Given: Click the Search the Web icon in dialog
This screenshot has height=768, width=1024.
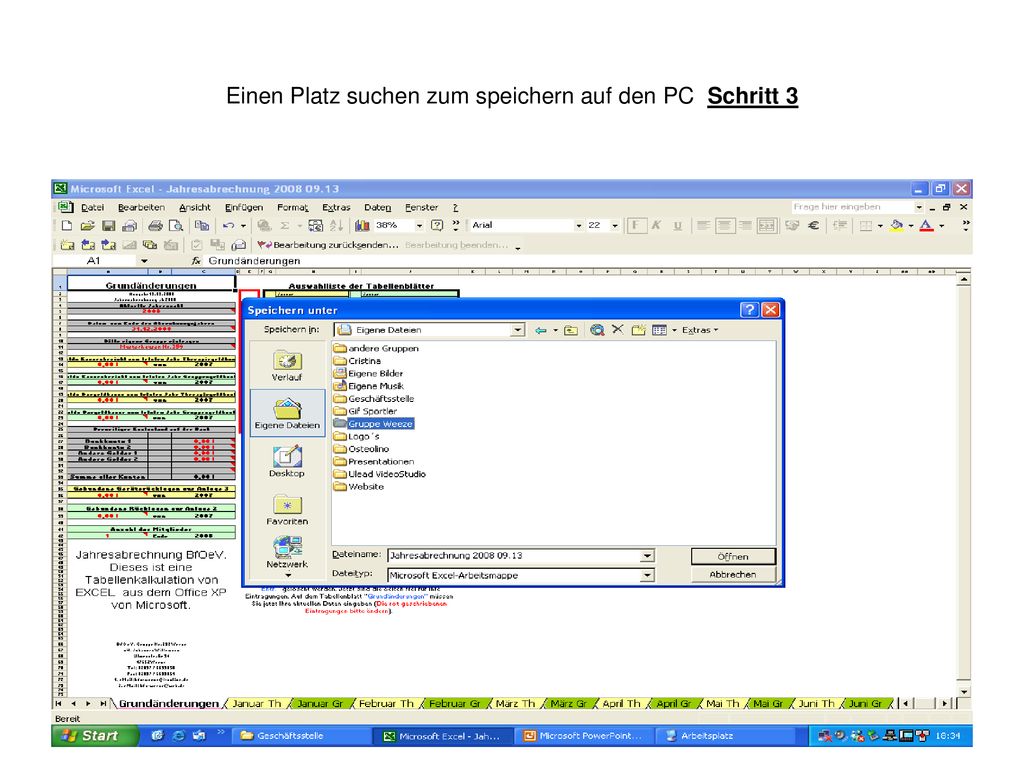Looking at the screenshot, I should pyautogui.click(x=596, y=330).
